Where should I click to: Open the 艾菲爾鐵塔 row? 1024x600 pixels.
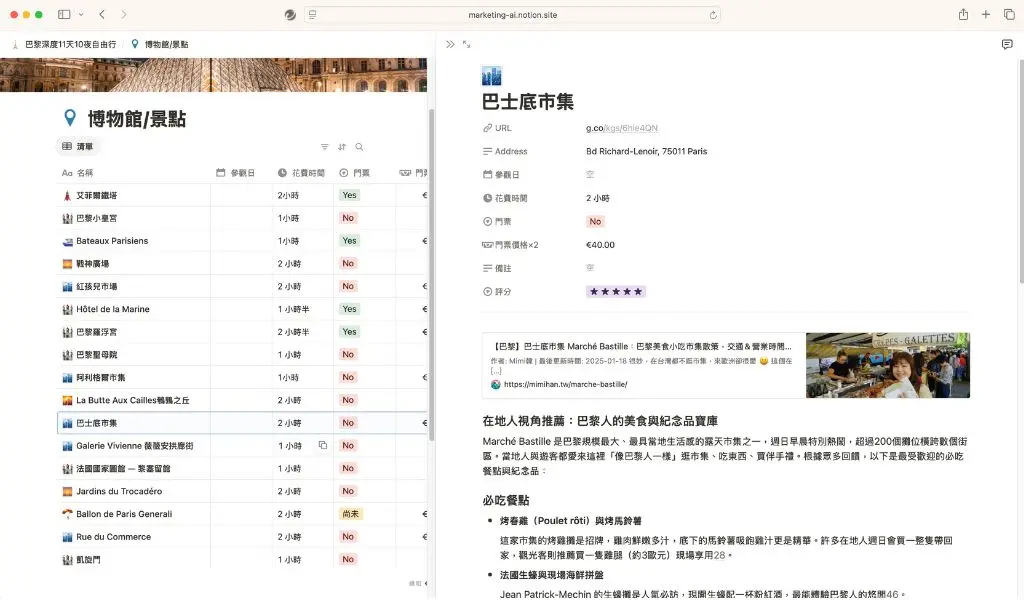[97, 196]
